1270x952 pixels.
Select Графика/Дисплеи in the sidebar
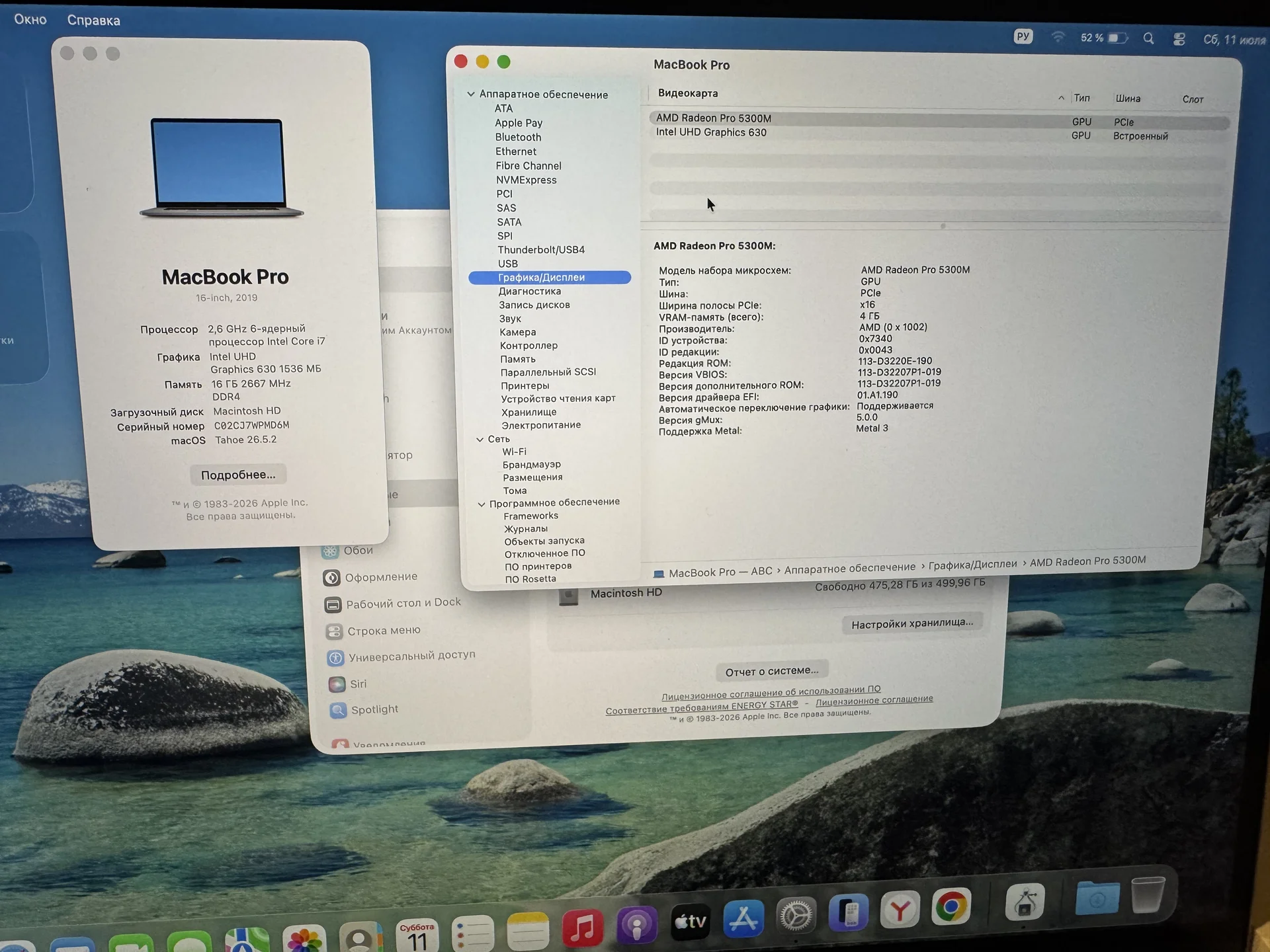[550, 278]
